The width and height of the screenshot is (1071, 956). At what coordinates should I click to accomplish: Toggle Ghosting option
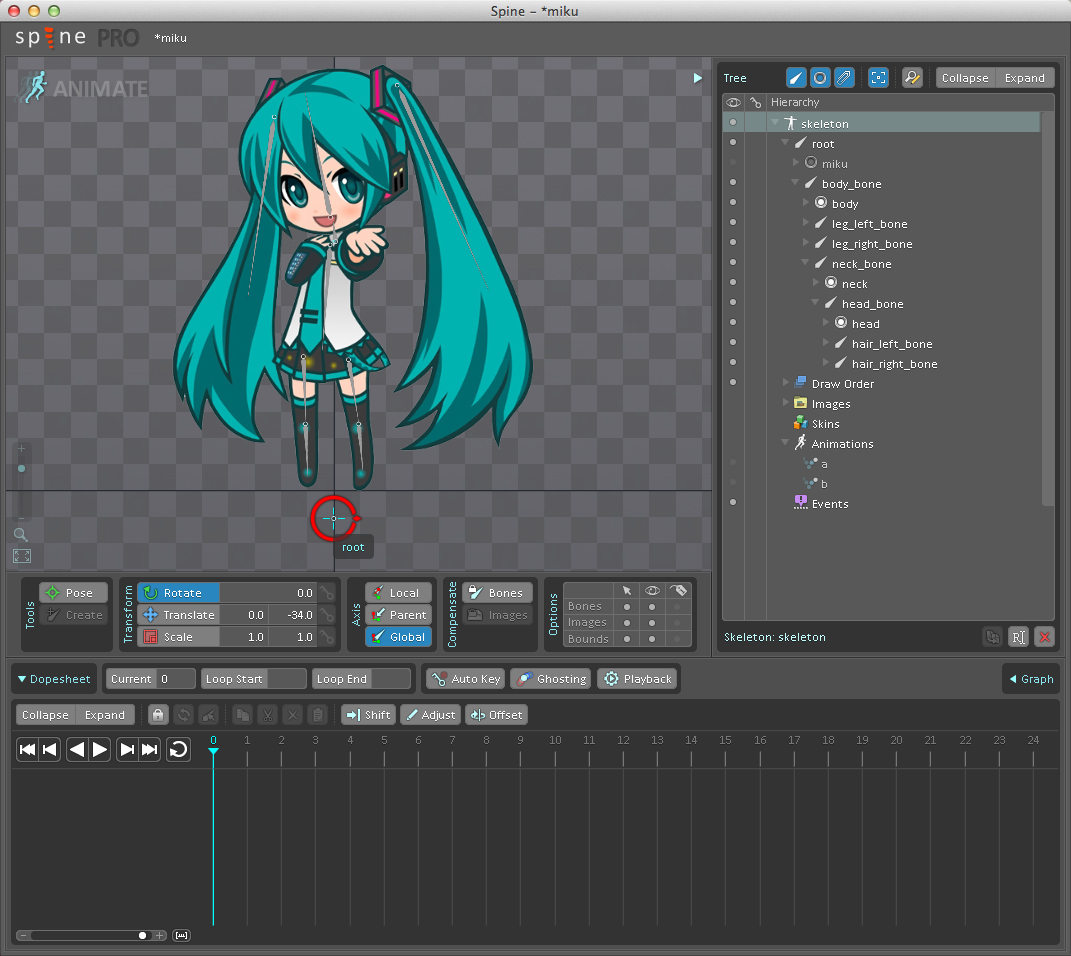[552, 679]
